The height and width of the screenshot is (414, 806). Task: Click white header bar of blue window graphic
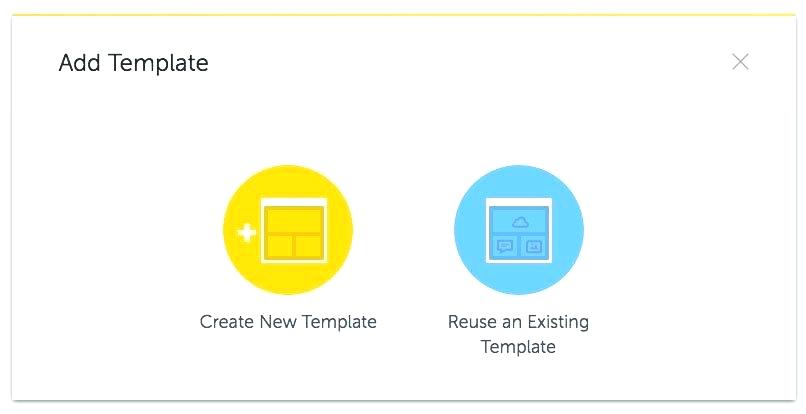coord(519,202)
